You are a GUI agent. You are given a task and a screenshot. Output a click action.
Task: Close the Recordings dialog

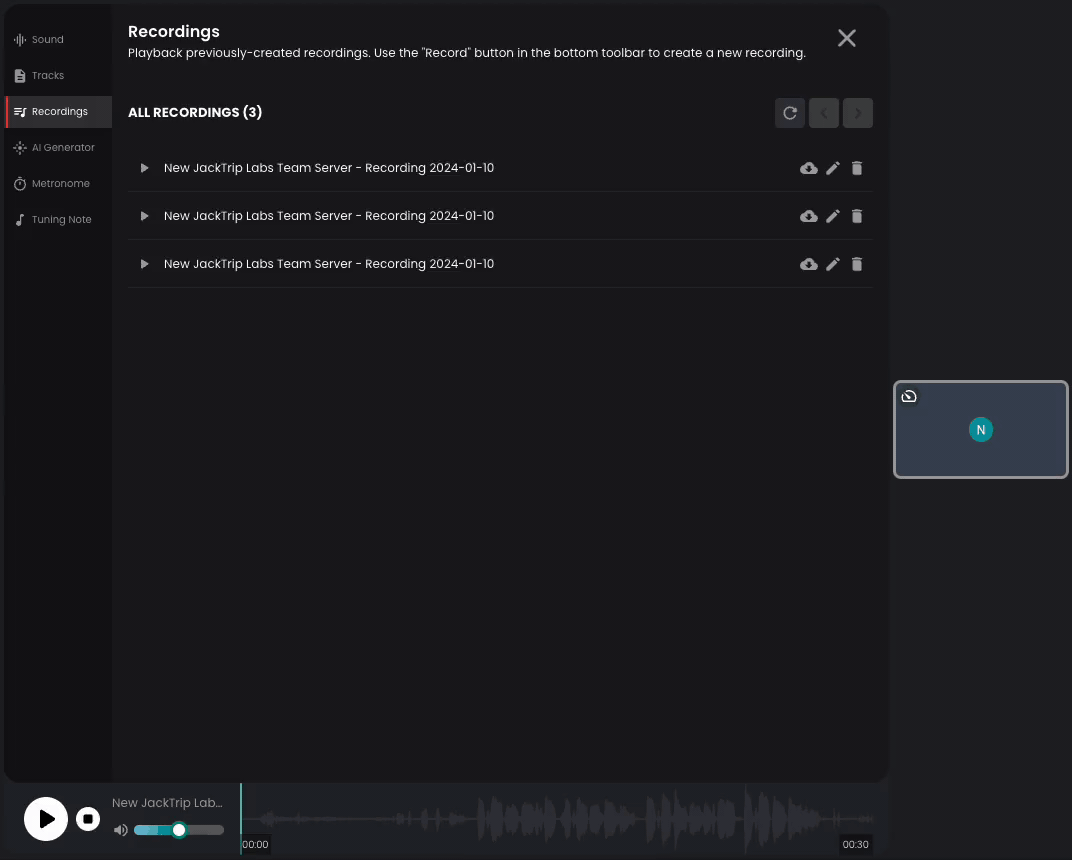(847, 38)
